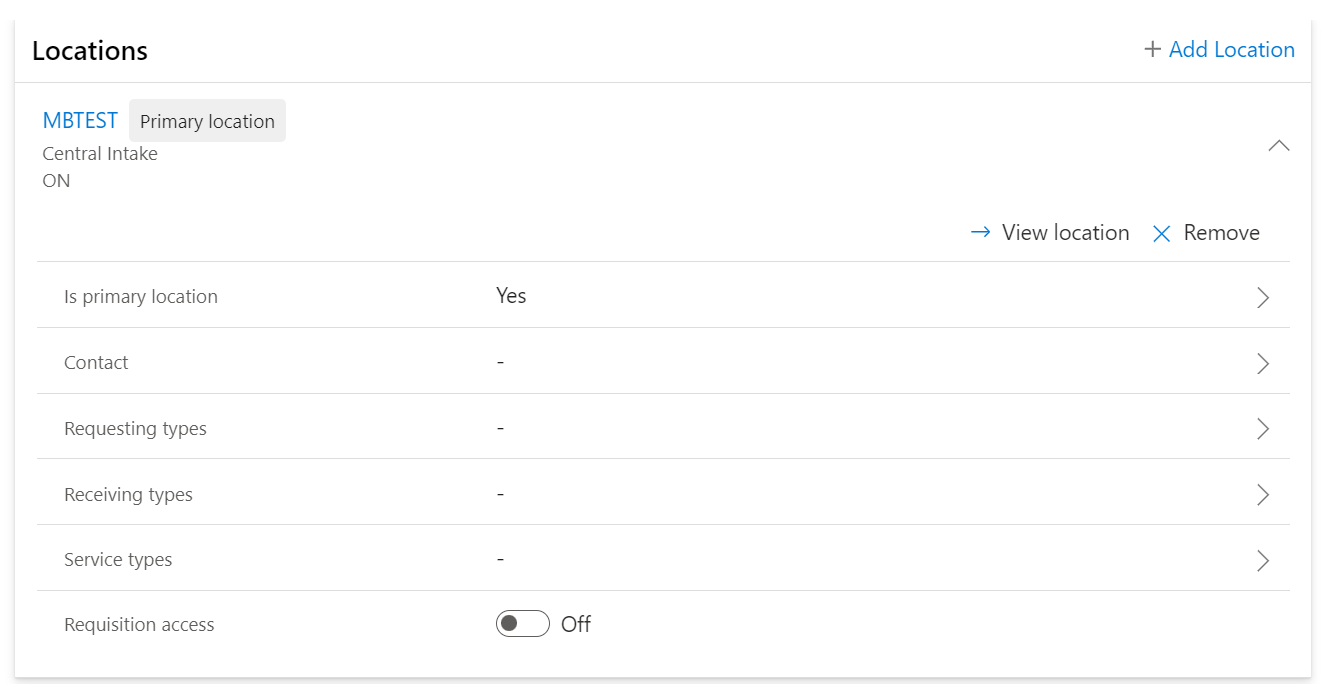This screenshot has width=1321, height=684.
Task: Click the View location text
Action: (1066, 232)
